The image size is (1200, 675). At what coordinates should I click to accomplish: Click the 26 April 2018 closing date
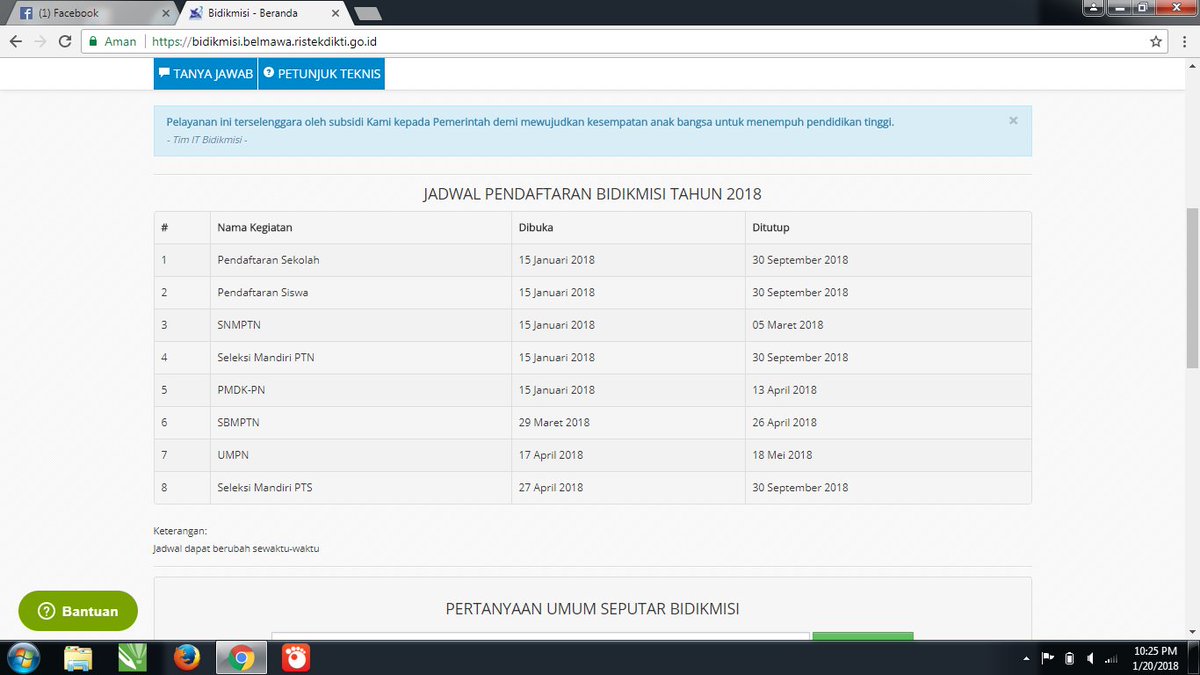click(784, 422)
